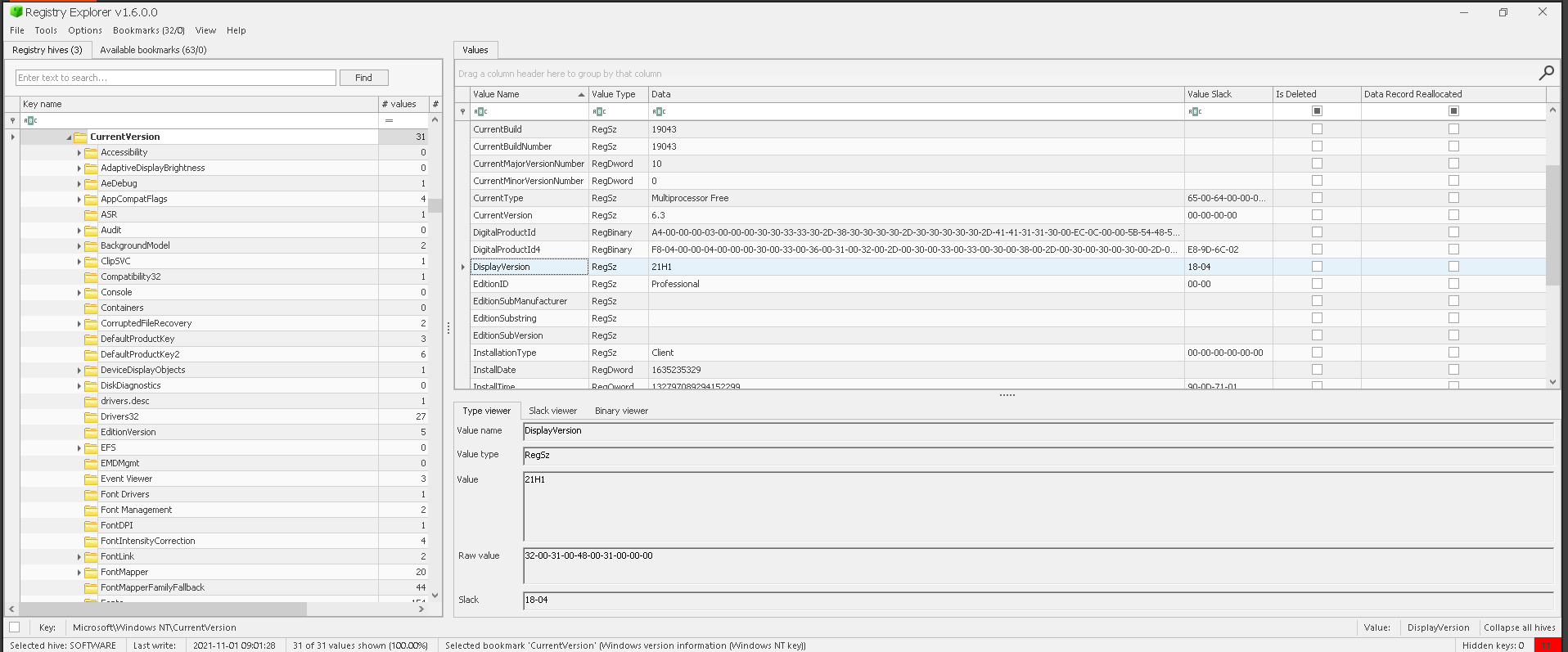Click the key search text field
This screenshot has height=652, width=1568.
[176, 78]
